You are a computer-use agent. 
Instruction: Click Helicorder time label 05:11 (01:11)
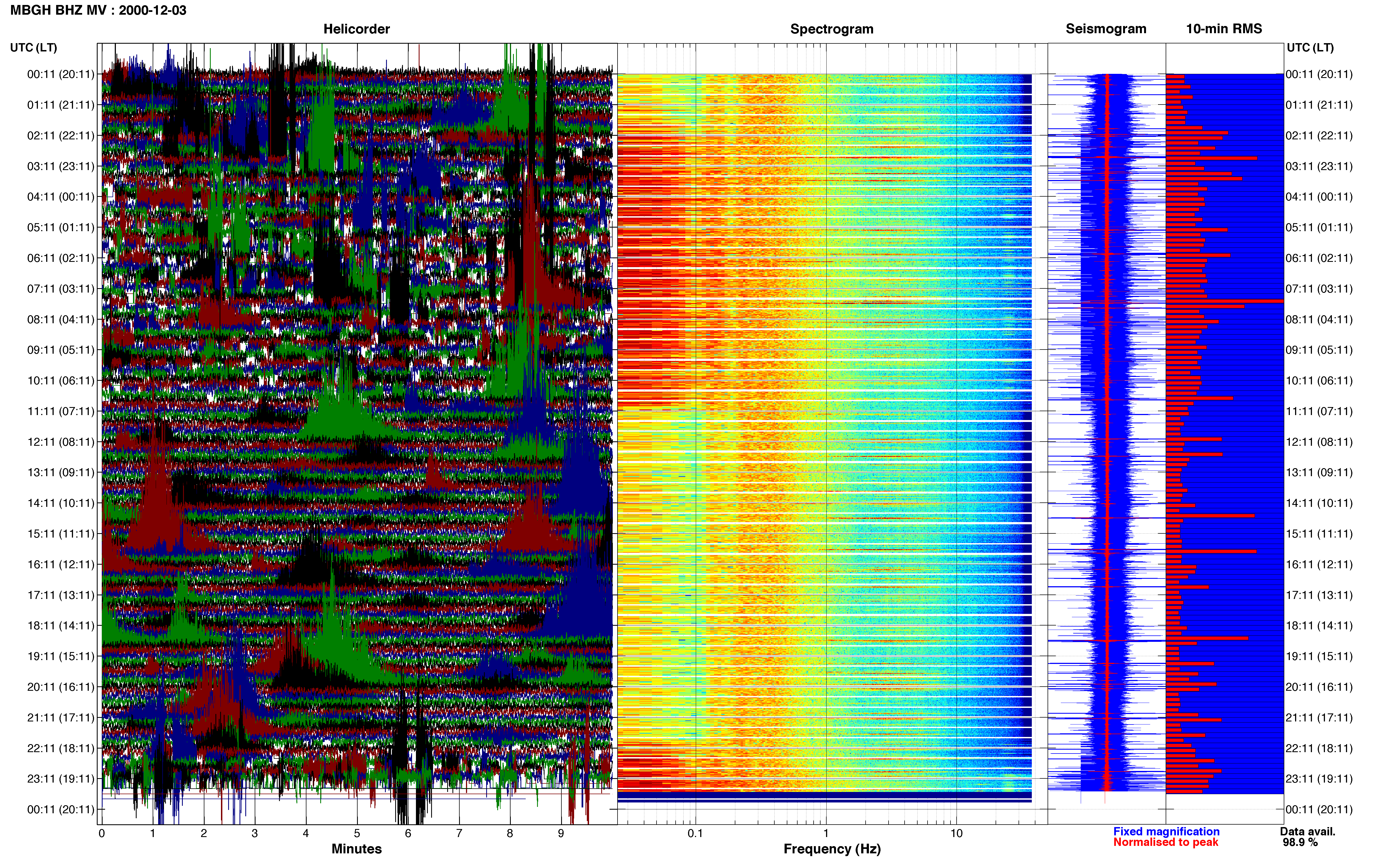[x=61, y=227]
